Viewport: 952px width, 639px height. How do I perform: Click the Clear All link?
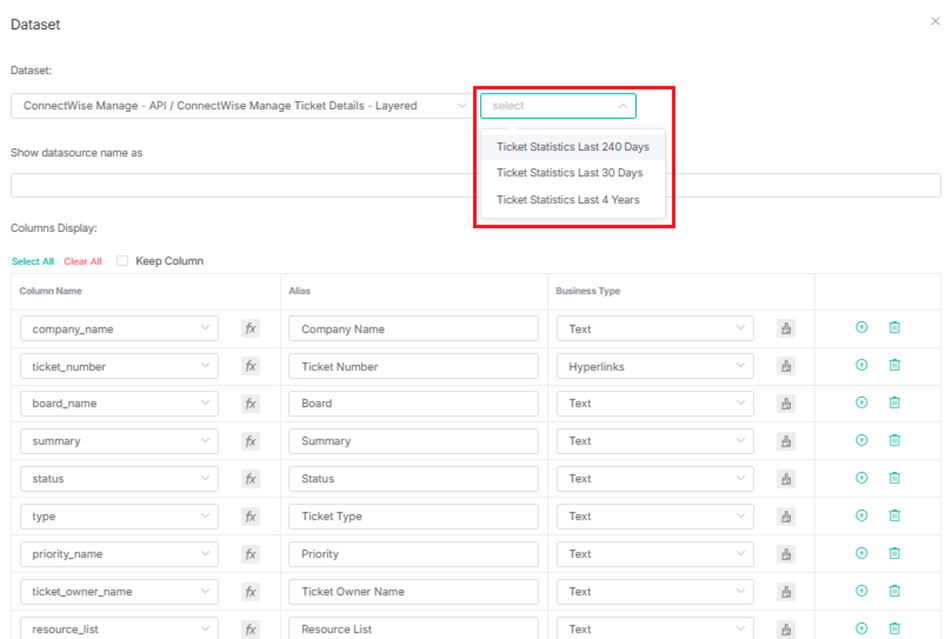click(83, 261)
